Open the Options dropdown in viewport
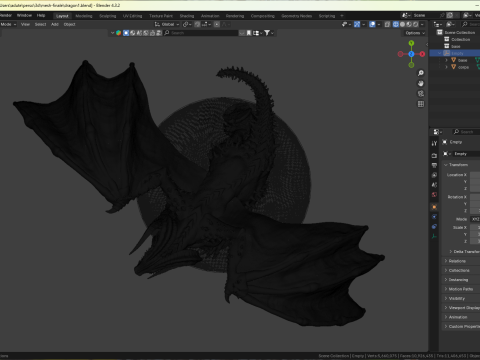Image resolution: width=480 pixels, height=360 pixels. coord(415,33)
